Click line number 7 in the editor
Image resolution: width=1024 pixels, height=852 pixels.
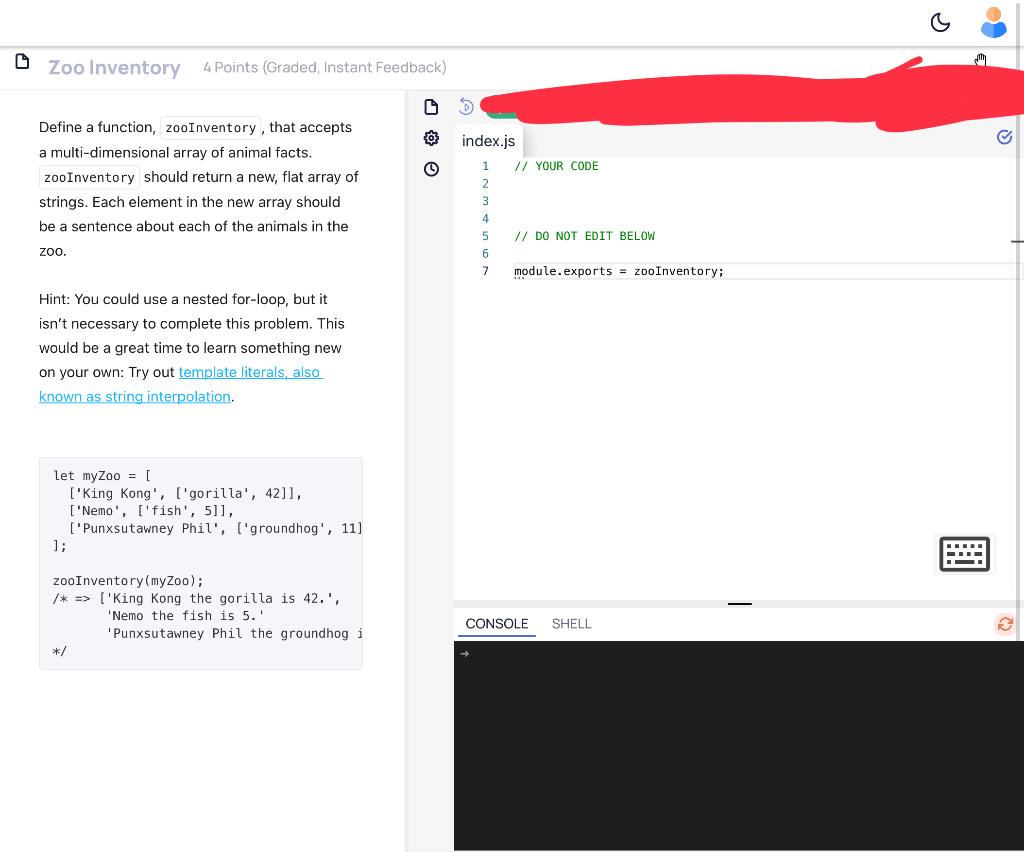[x=485, y=271]
